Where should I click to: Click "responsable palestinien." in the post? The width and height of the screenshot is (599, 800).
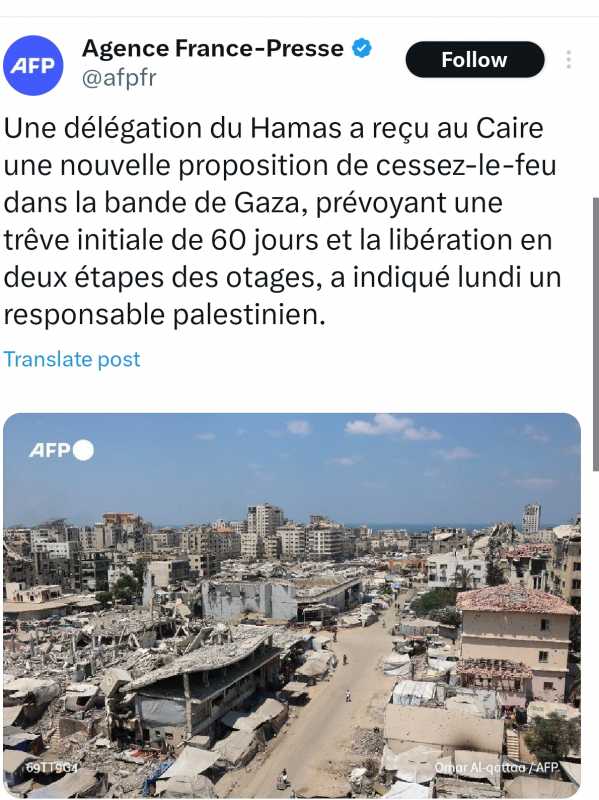pos(164,315)
